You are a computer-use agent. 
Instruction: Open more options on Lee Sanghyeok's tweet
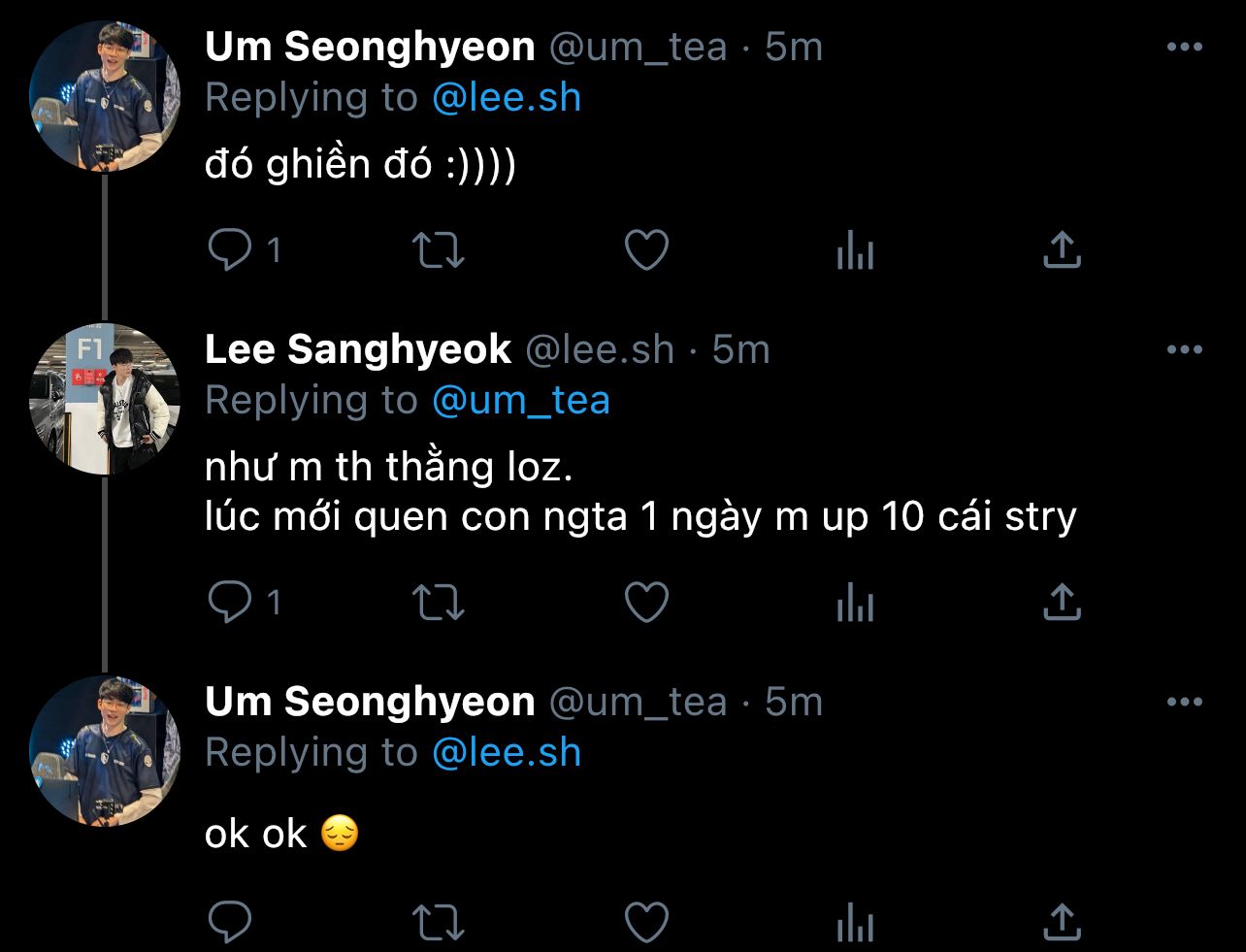(1184, 350)
